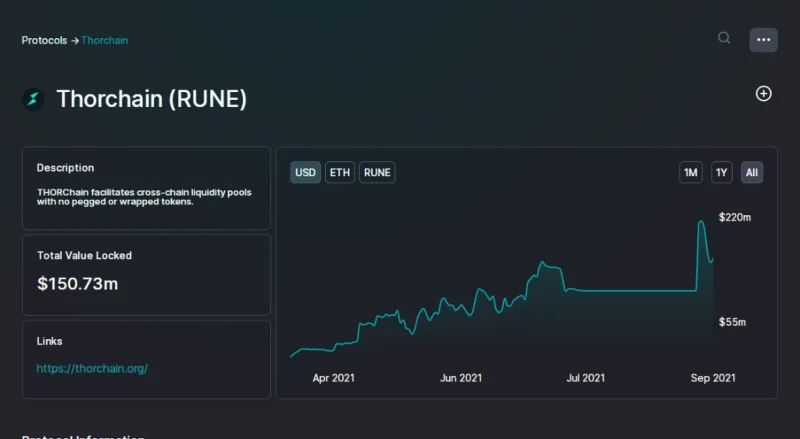Click the Sep 2021 axis label
This screenshot has height=439, width=800.
point(713,378)
